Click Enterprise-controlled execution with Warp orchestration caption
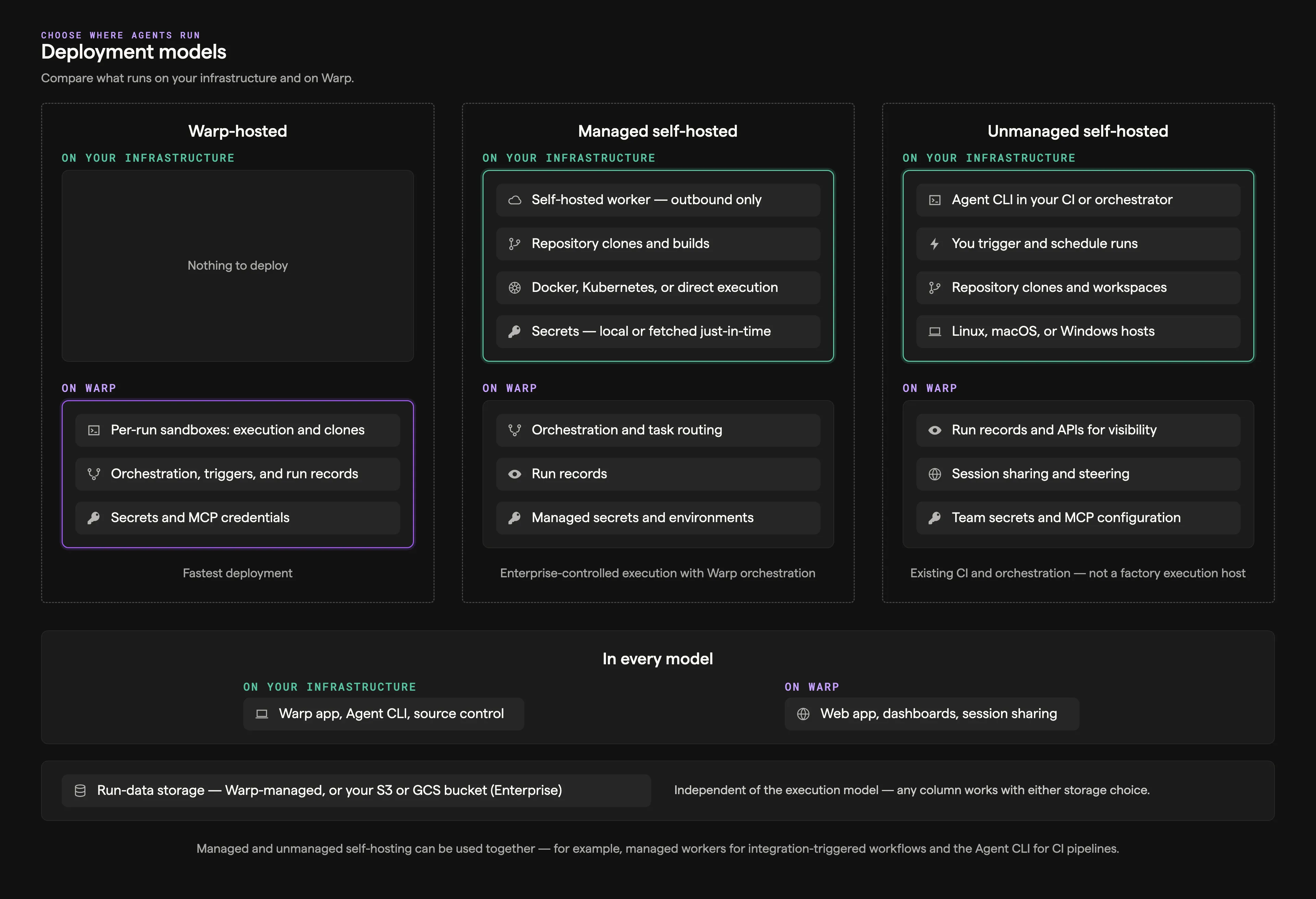The width and height of the screenshot is (1316, 899). pos(657,574)
